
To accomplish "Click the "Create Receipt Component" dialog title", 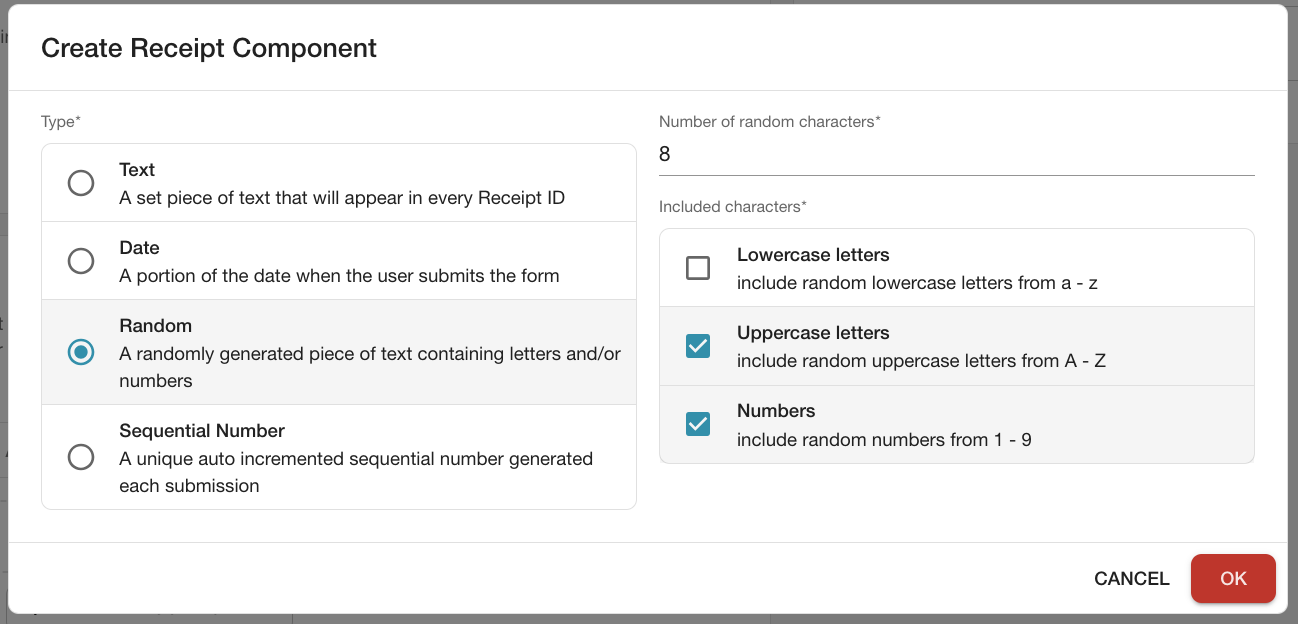I will click(x=209, y=48).
